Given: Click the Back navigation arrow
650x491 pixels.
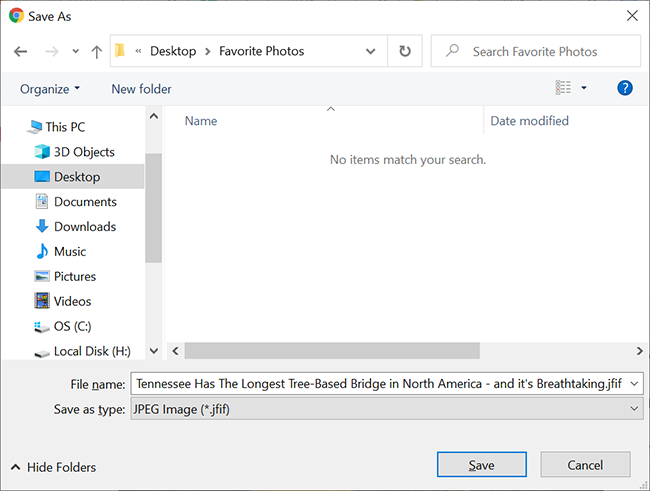Looking at the screenshot, I should (21, 51).
